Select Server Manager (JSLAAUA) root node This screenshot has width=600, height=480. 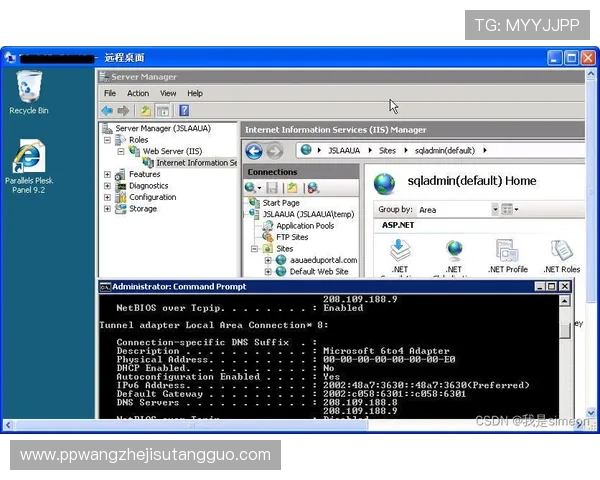click(163, 129)
